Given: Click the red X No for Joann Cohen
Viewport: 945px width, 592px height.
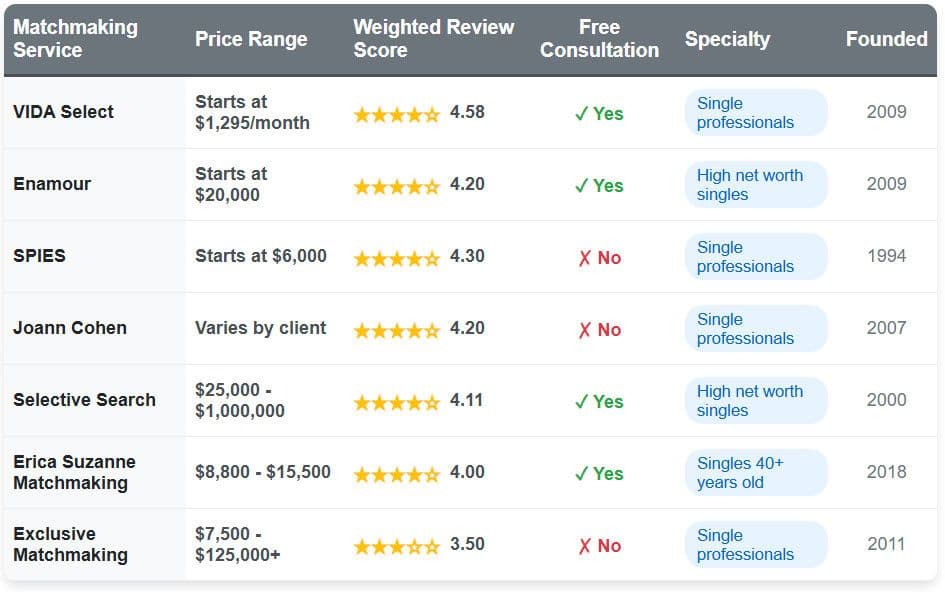Looking at the screenshot, I should point(599,330).
